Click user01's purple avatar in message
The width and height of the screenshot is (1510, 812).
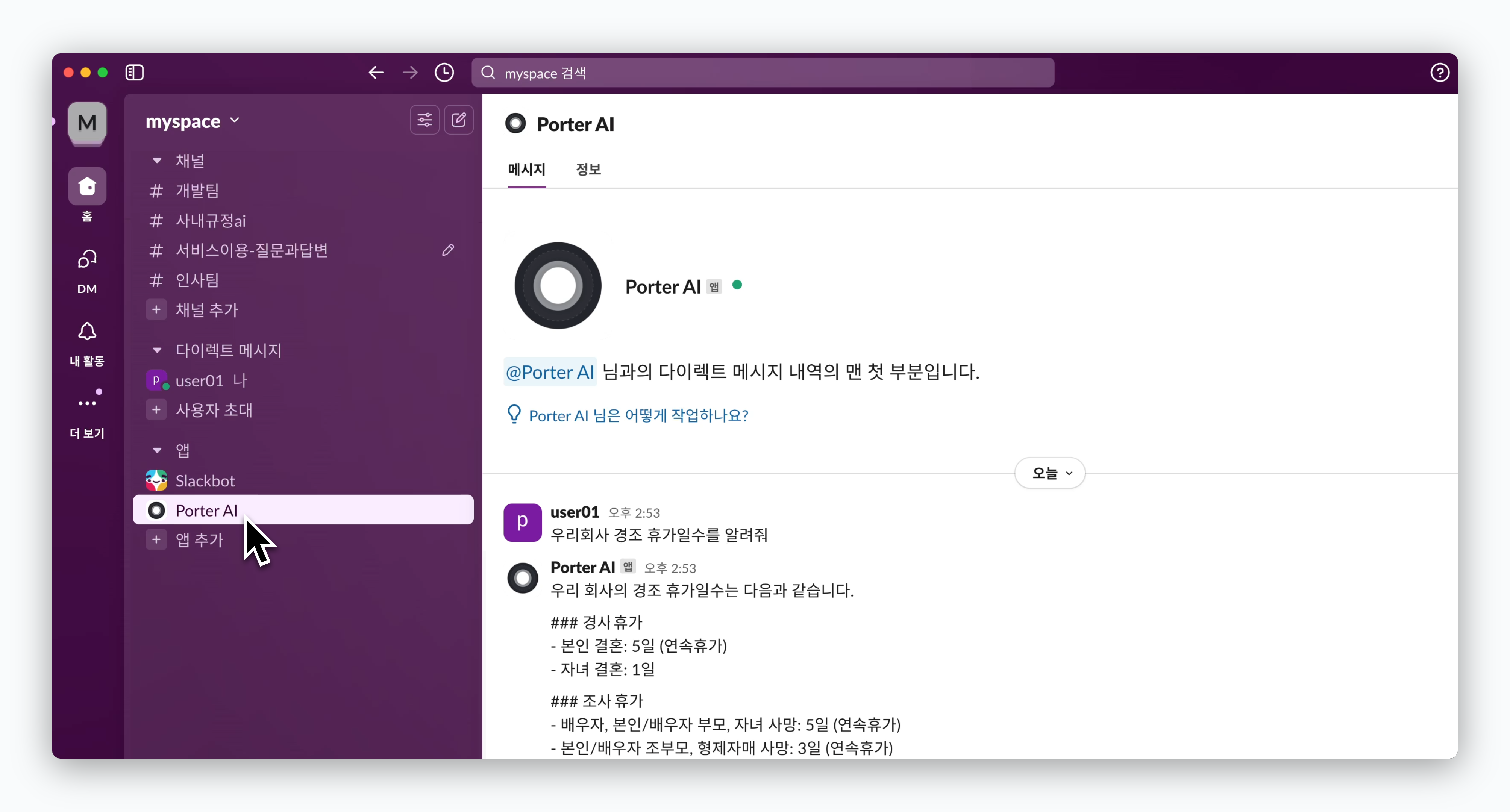pos(522,523)
